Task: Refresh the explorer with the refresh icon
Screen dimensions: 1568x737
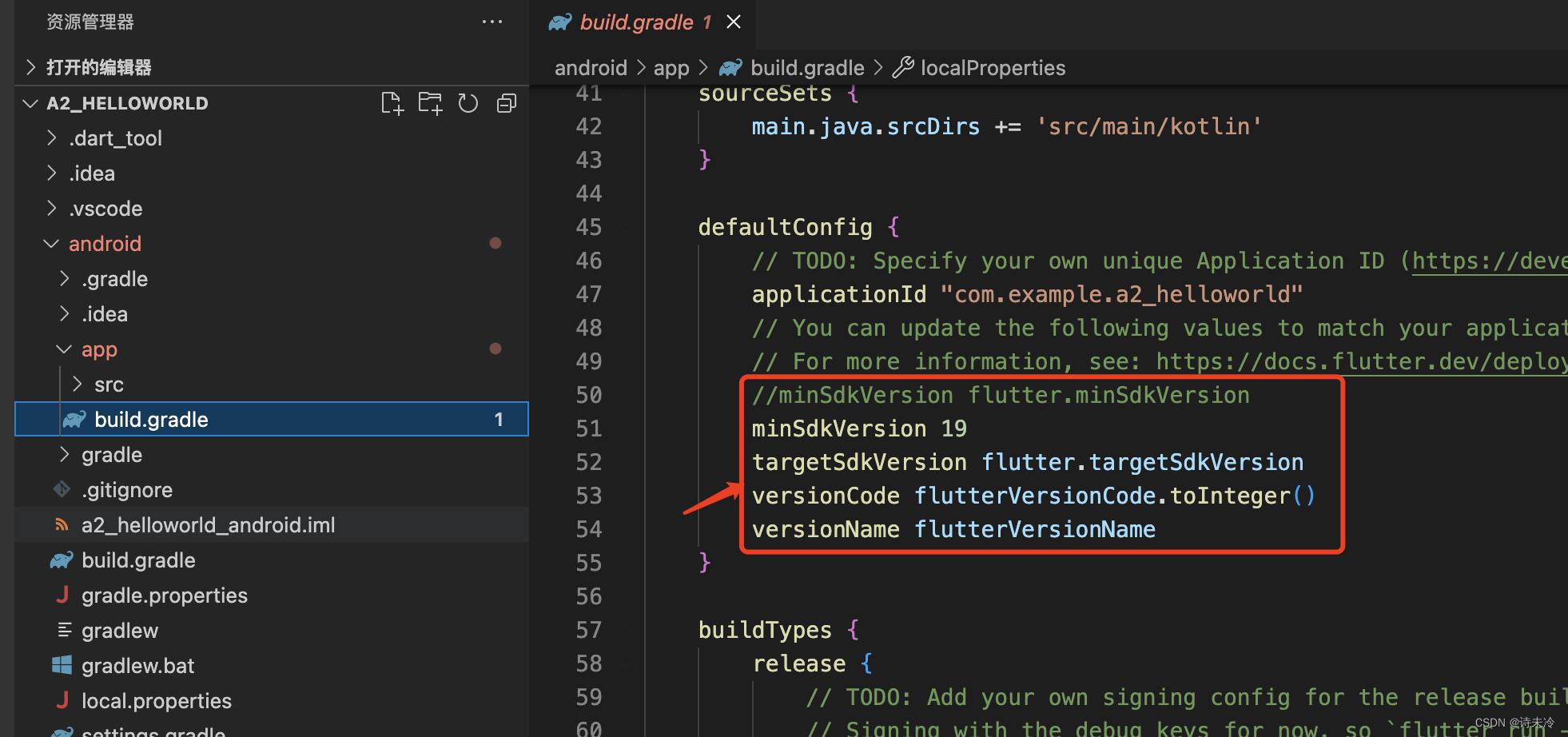Action: (x=468, y=103)
